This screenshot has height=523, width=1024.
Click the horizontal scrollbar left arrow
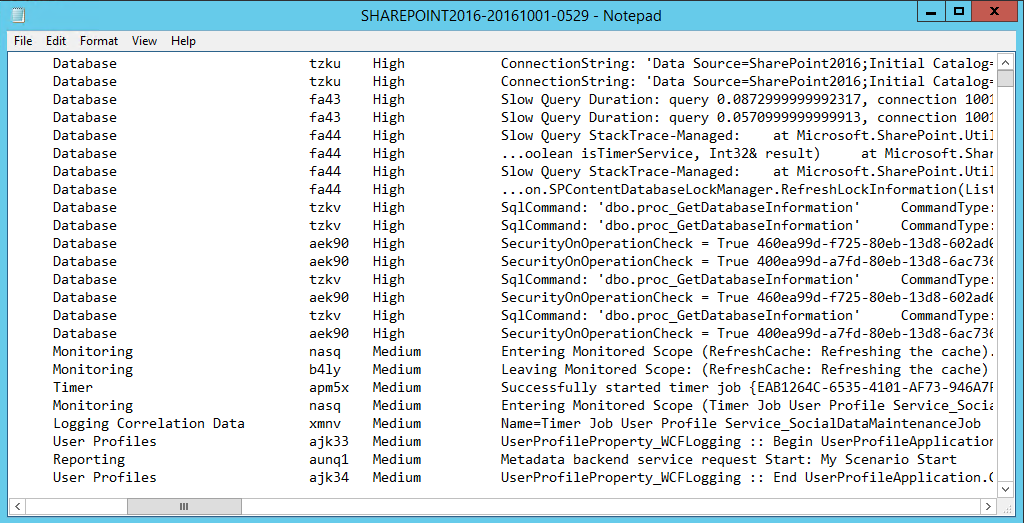(x=18, y=506)
